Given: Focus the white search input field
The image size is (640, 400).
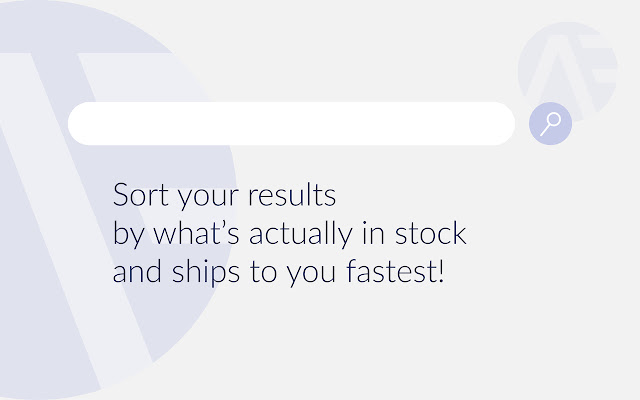Looking at the screenshot, I should click(x=290, y=124).
